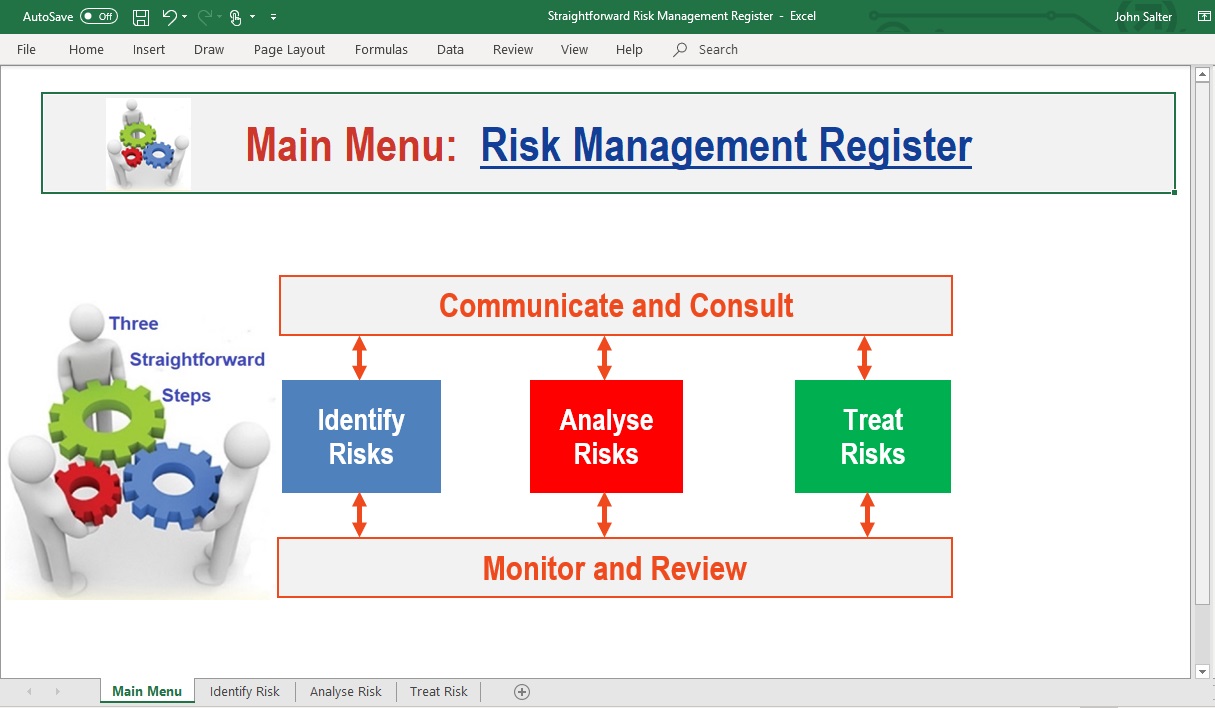Open the Treat Risks green box
Viewport: 1215px width, 708px height.
873,436
